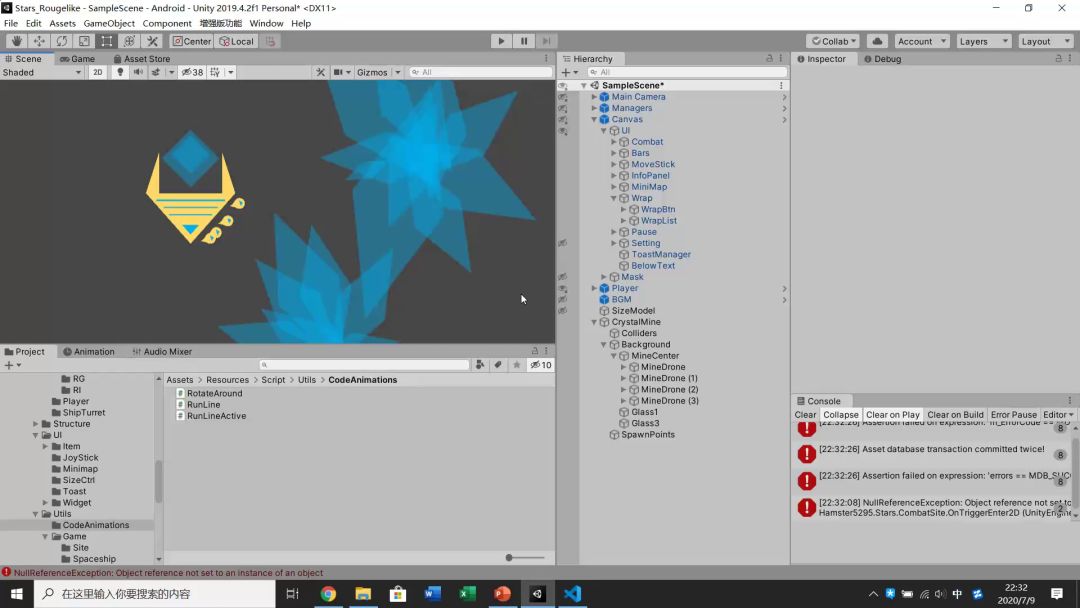This screenshot has width=1080, height=608.
Task: Switch to the Debug tab
Action: pos(882,59)
